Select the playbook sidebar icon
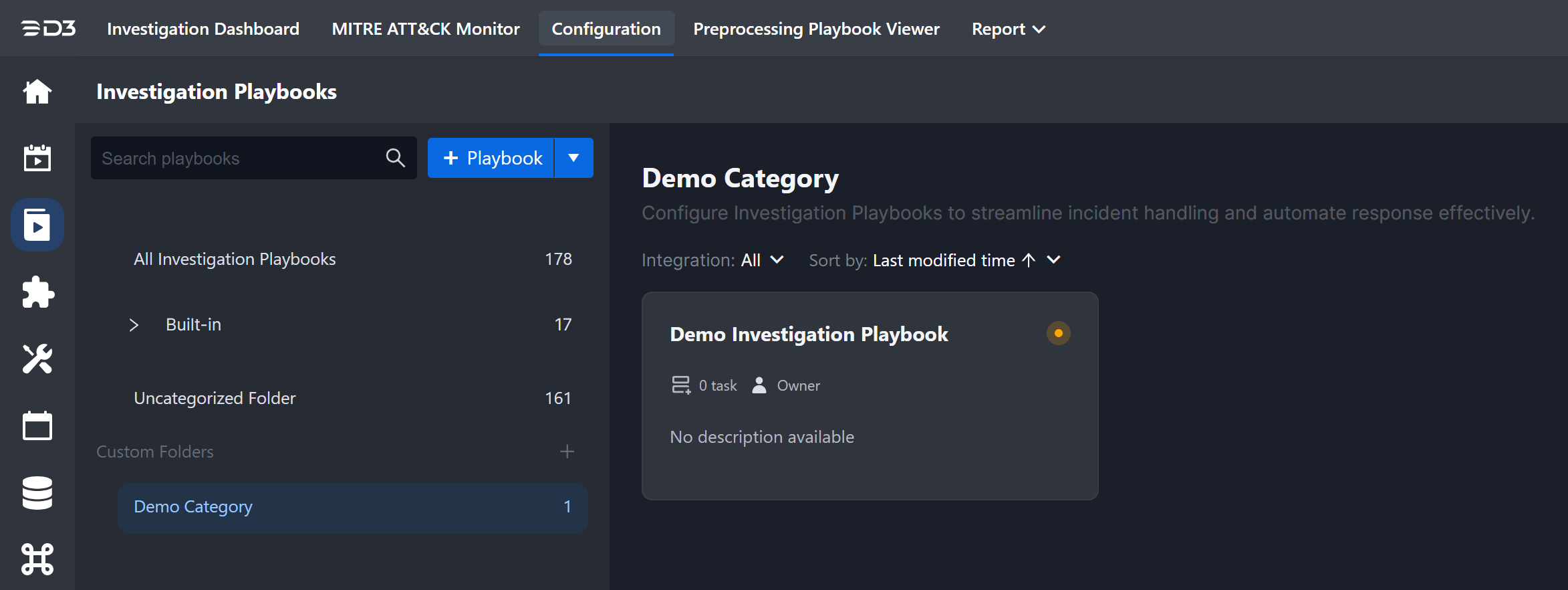 (x=37, y=225)
